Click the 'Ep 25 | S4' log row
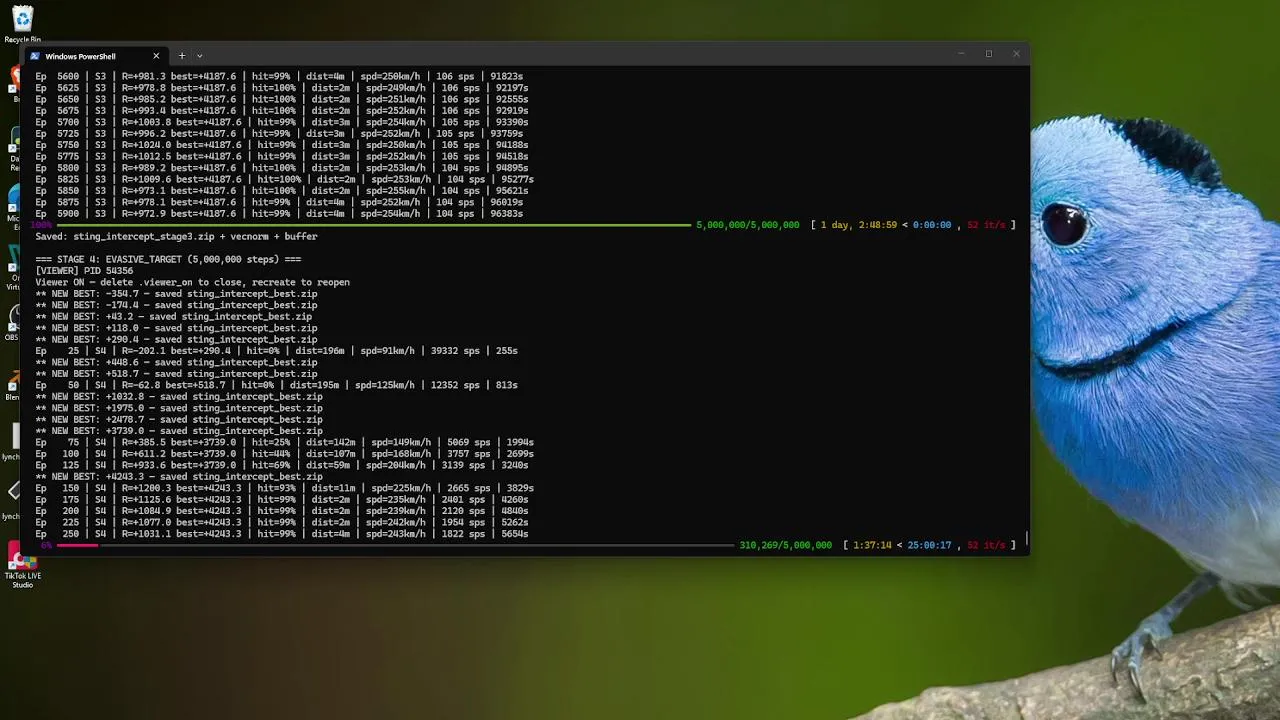Image resolution: width=1280 pixels, height=720 pixels. coord(276,351)
